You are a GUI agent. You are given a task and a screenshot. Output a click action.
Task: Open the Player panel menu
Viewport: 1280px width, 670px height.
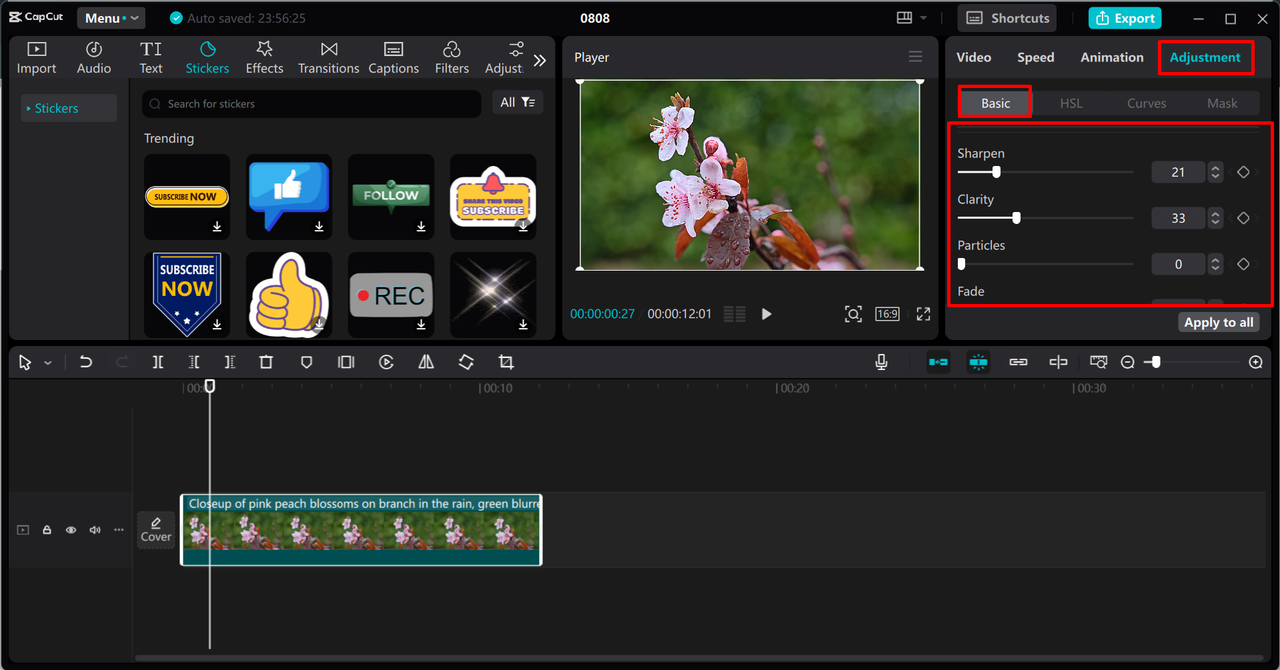tap(915, 57)
